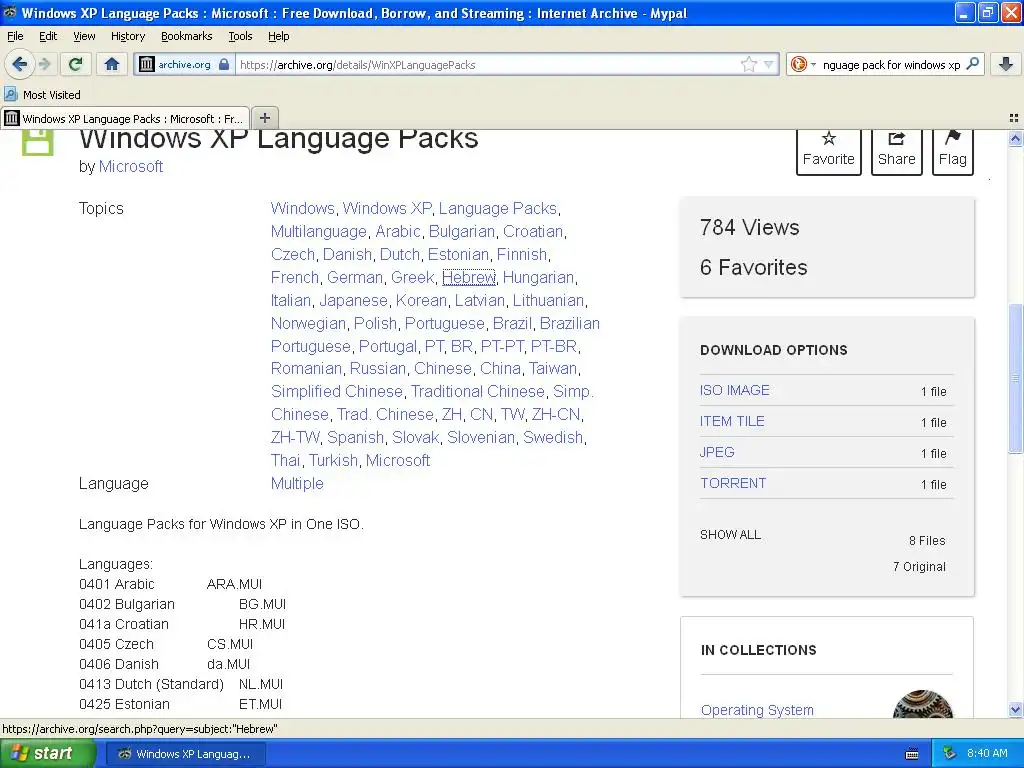Click the system tray notification icon
The width and height of the screenshot is (1024, 768).
click(950, 753)
